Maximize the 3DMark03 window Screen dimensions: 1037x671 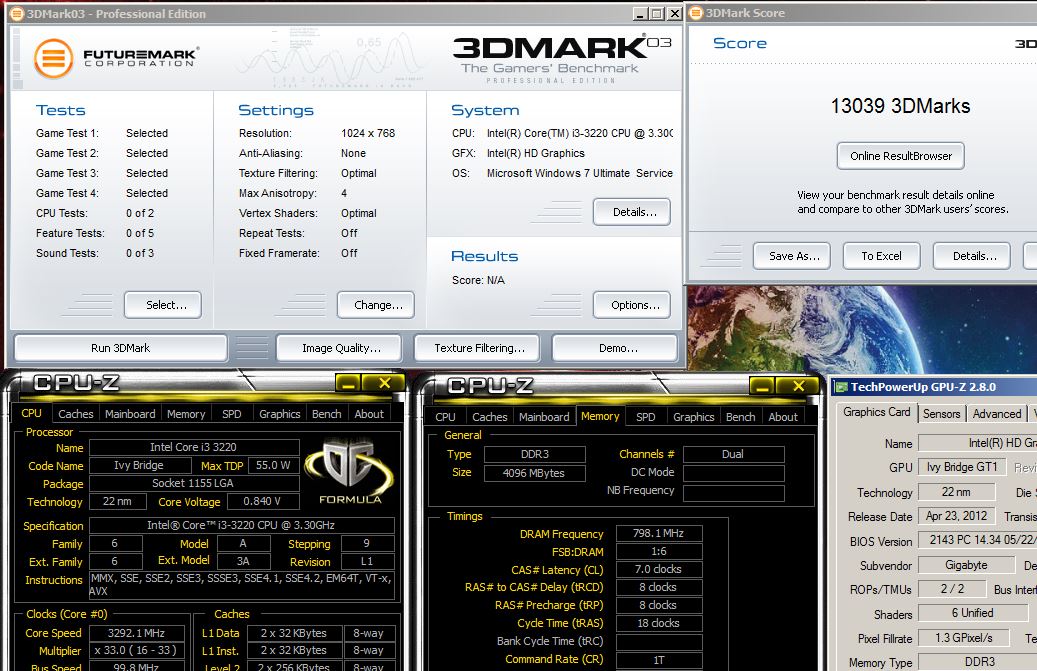click(x=657, y=13)
